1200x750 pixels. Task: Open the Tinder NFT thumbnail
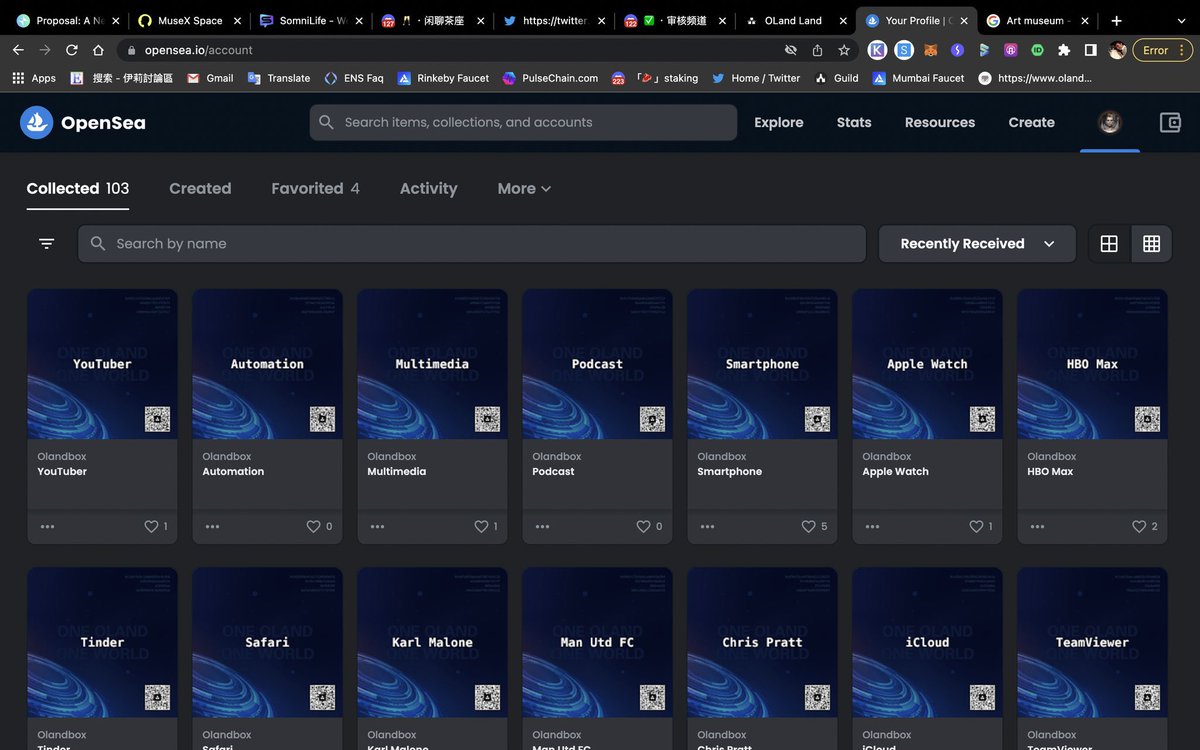102,643
